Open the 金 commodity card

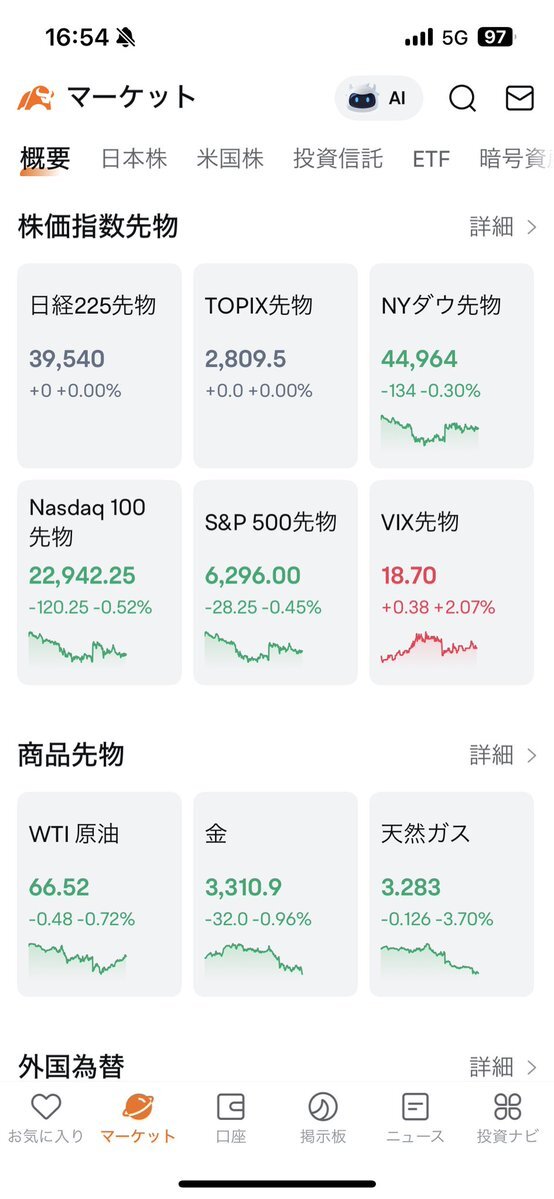point(275,894)
